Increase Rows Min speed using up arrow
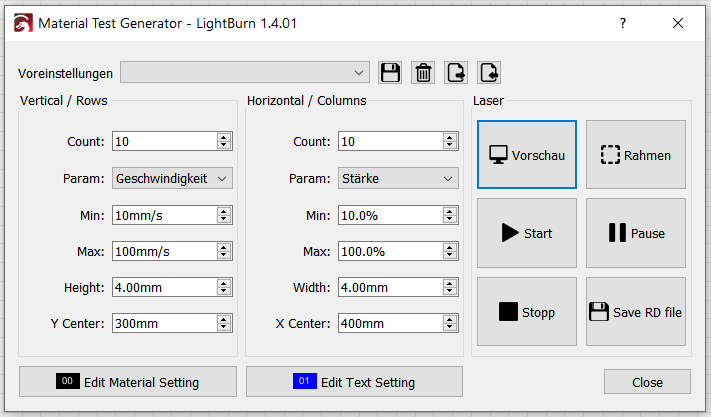The height and width of the screenshot is (417, 711). (224, 211)
